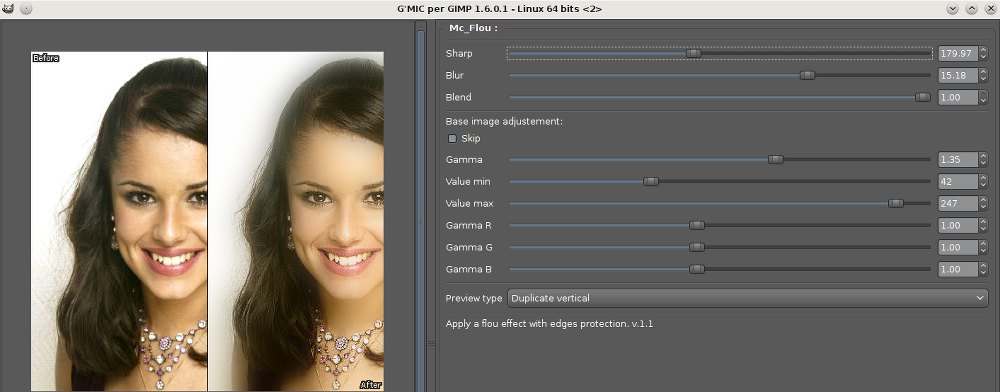This screenshot has width=1000, height=392.
Task: Click the Value max spinner arrows
Action: [983, 203]
